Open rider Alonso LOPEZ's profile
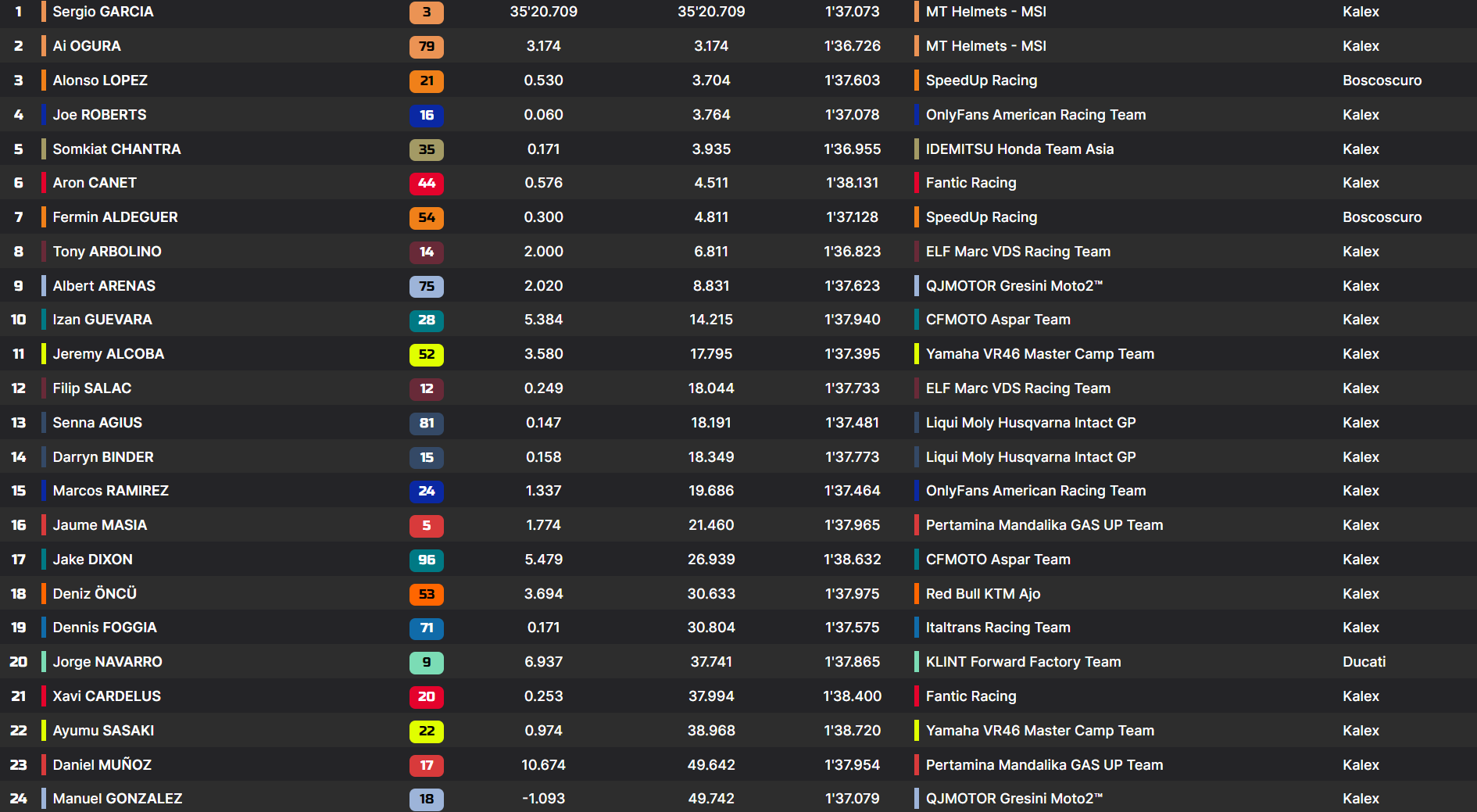Image resolution: width=1477 pixels, height=812 pixels. (x=100, y=80)
